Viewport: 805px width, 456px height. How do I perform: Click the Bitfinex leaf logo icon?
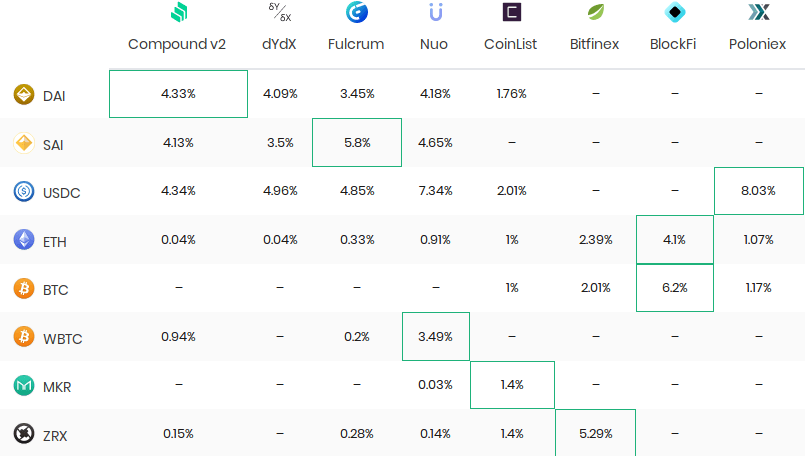(594, 13)
